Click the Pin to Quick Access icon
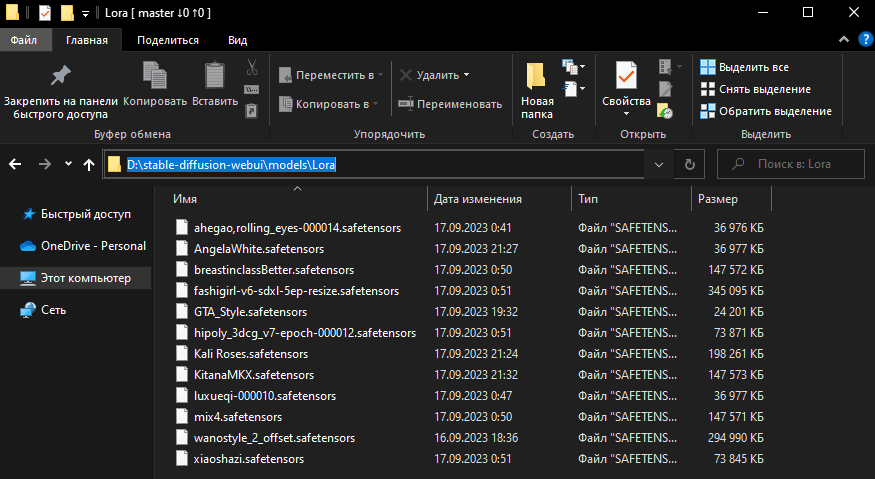 (x=60, y=77)
